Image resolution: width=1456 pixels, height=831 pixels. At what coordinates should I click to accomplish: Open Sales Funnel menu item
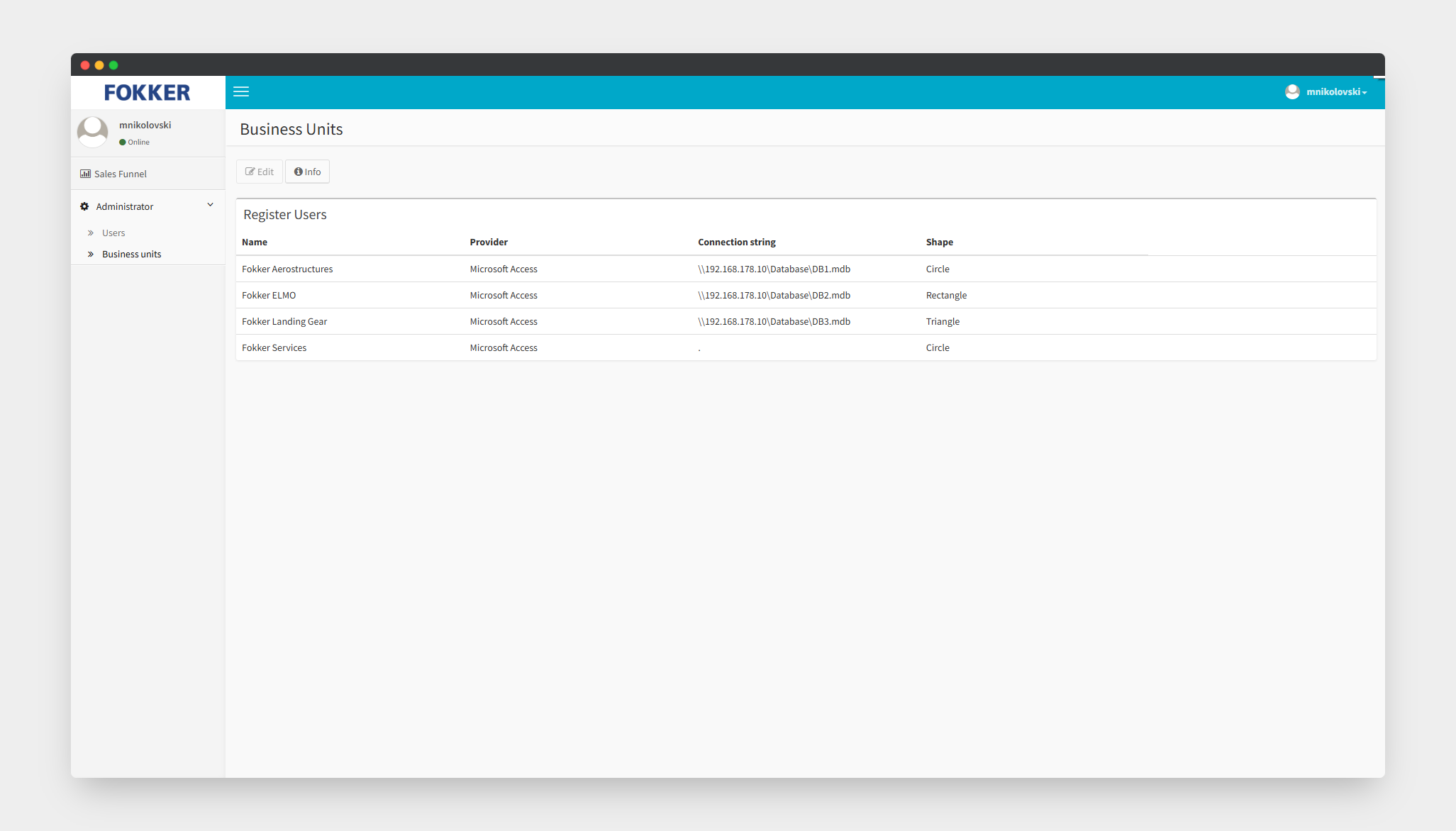(121, 174)
